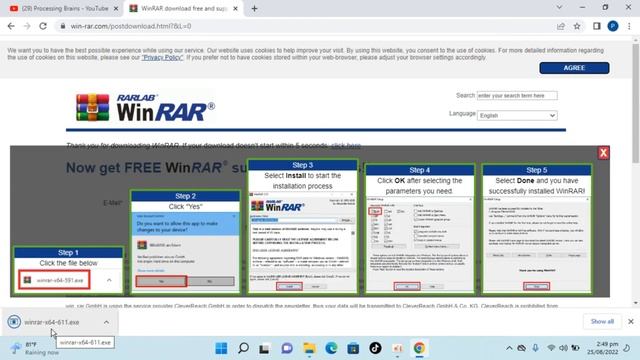Open TikTok from the taskbar
The width and height of the screenshot is (640, 360).
coord(375,348)
